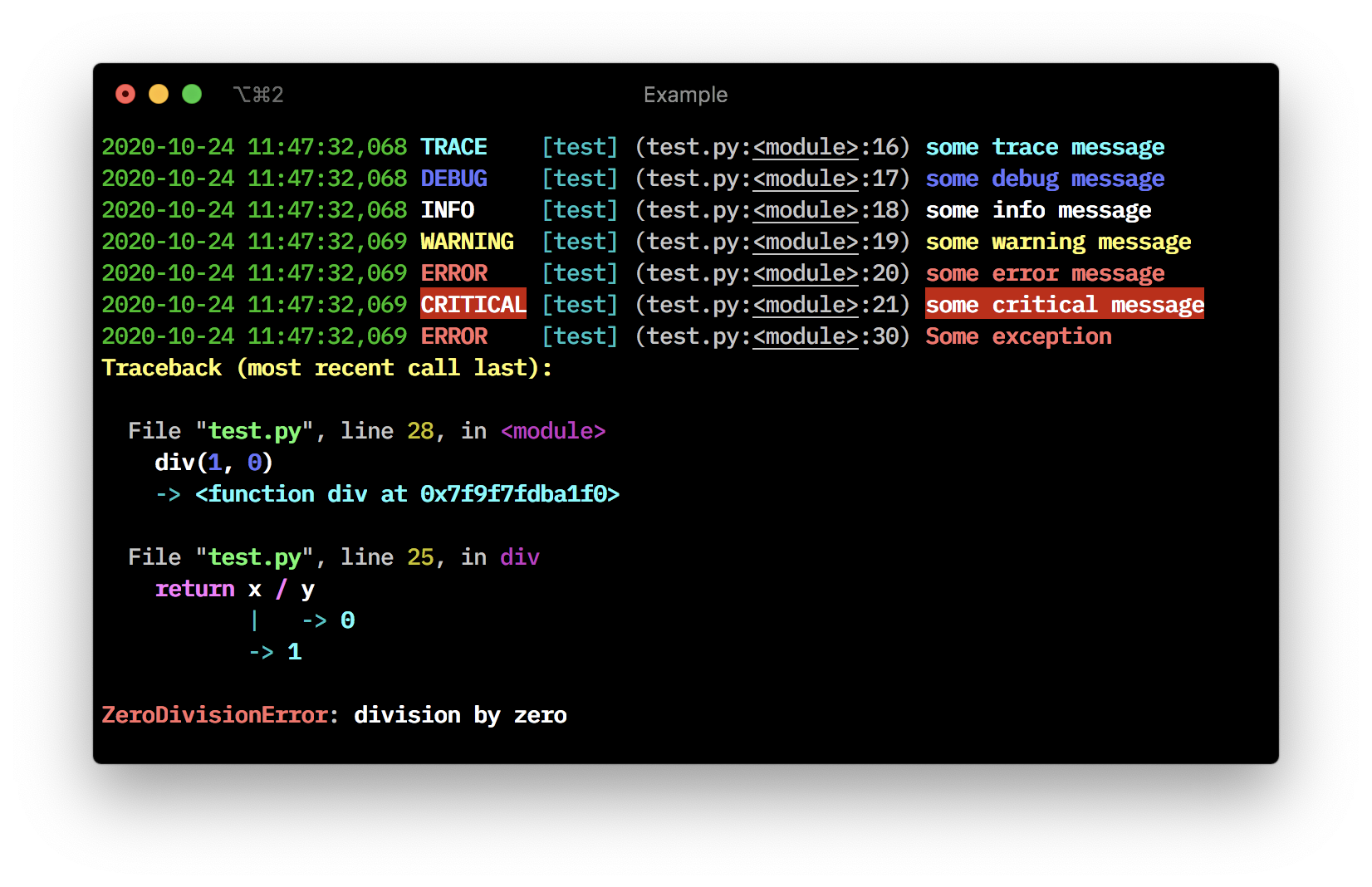The height and width of the screenshot is (887, 1372).
Task: Click the yellow minimize window button
Action: coord(159,94)
